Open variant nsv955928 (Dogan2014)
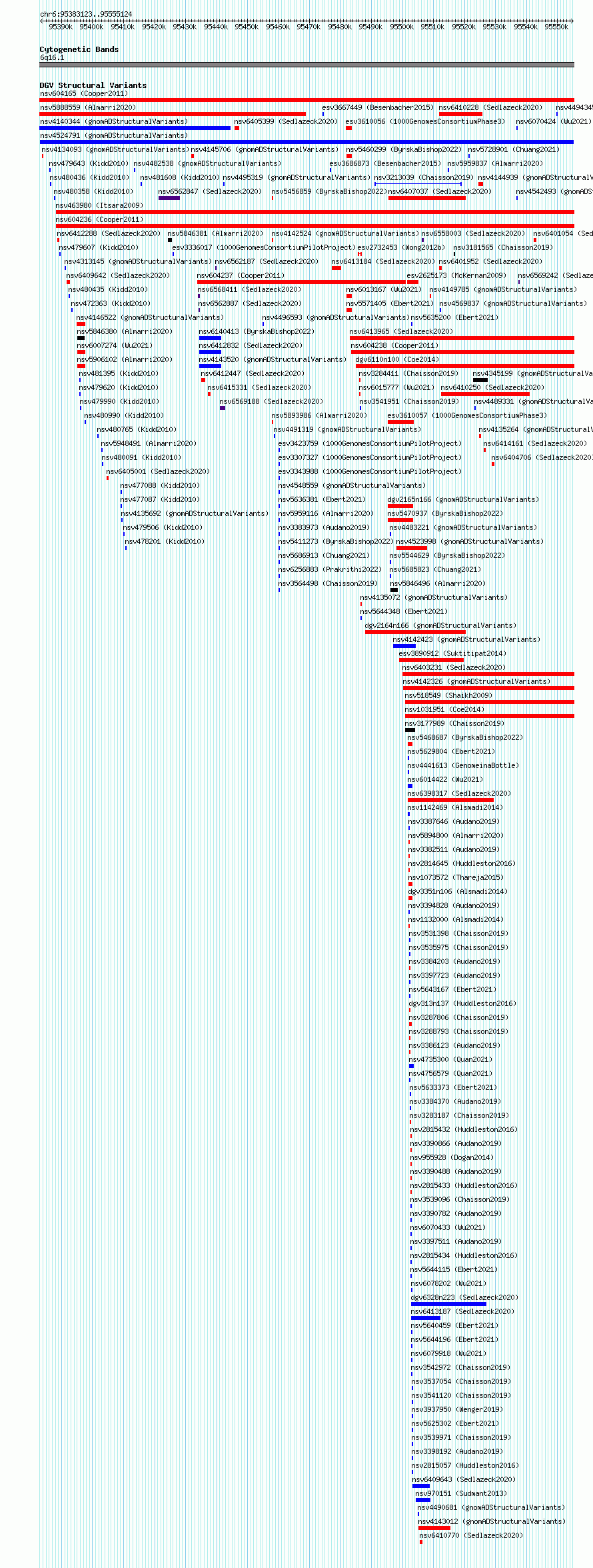The height and width of the screenshot is (1568, 593). coord(452,1157)
